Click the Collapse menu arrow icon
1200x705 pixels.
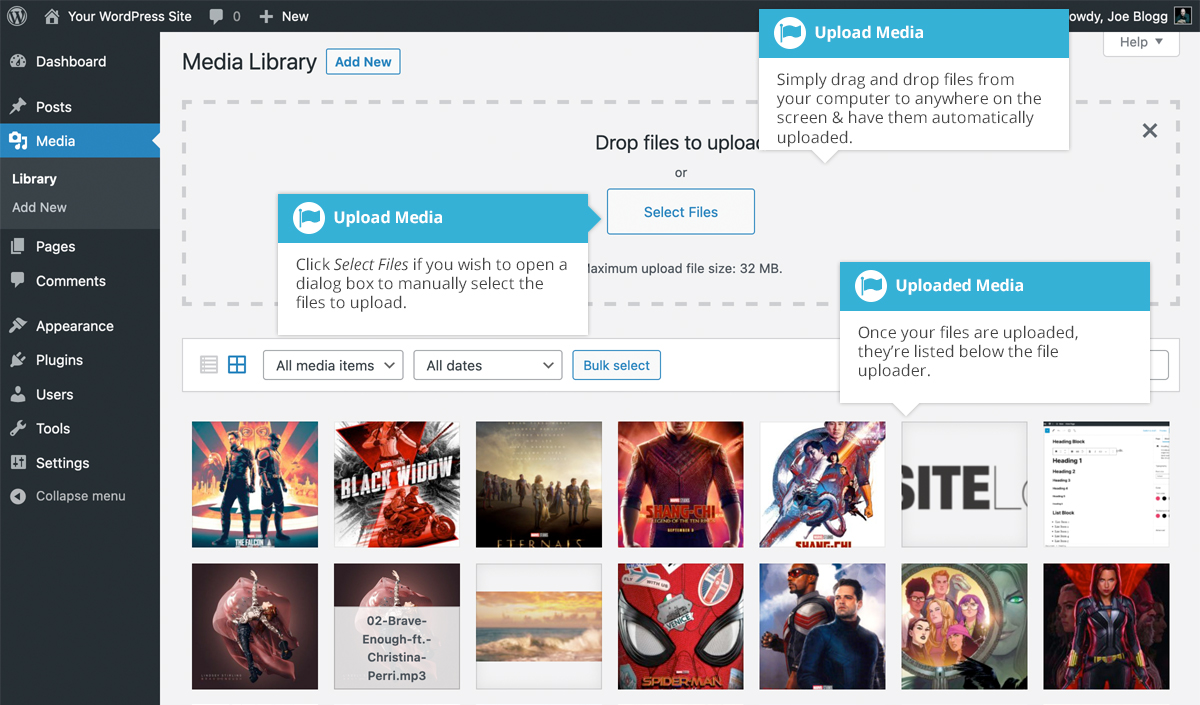[18, 496]
